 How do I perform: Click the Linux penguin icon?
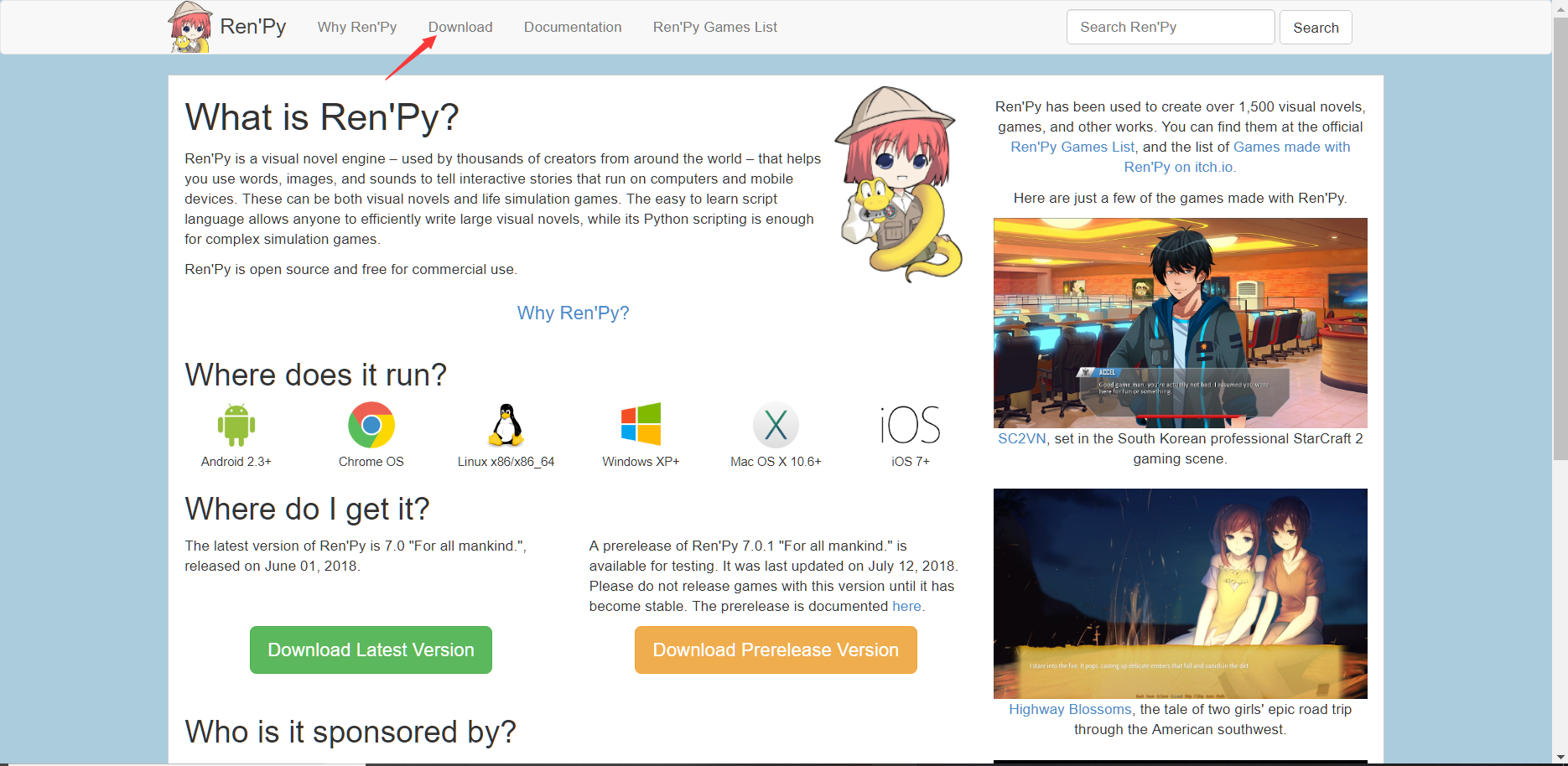click(506, 425)
